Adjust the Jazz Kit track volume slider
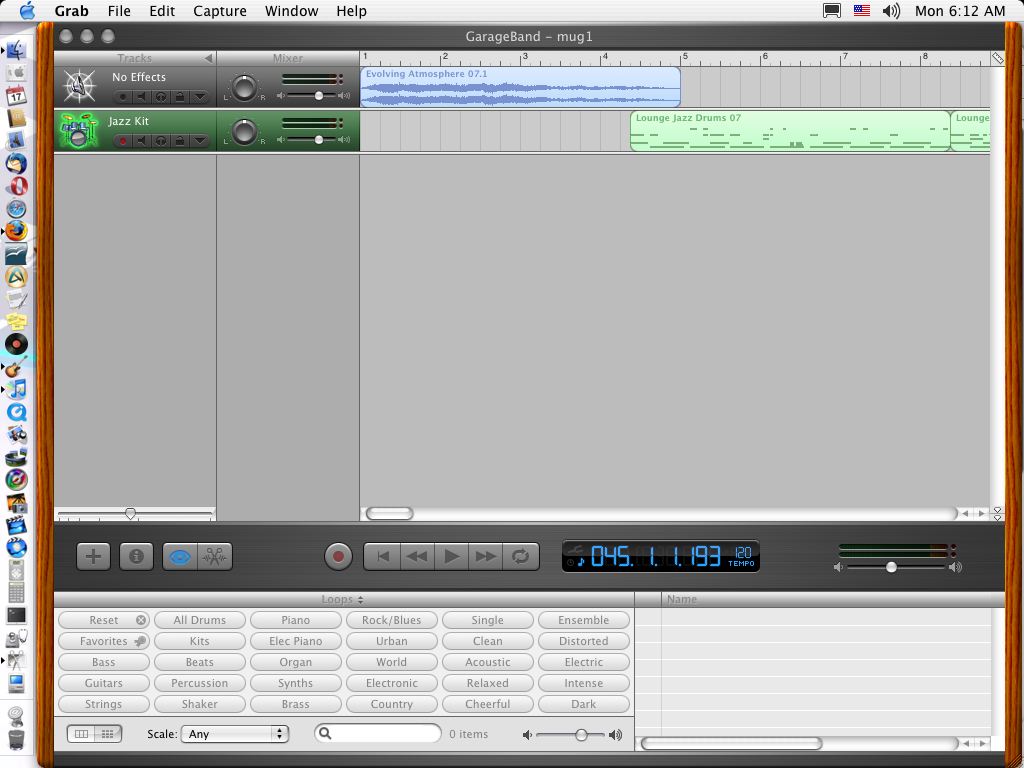Viewport: 1024px width, 768px height. [319, 139]
